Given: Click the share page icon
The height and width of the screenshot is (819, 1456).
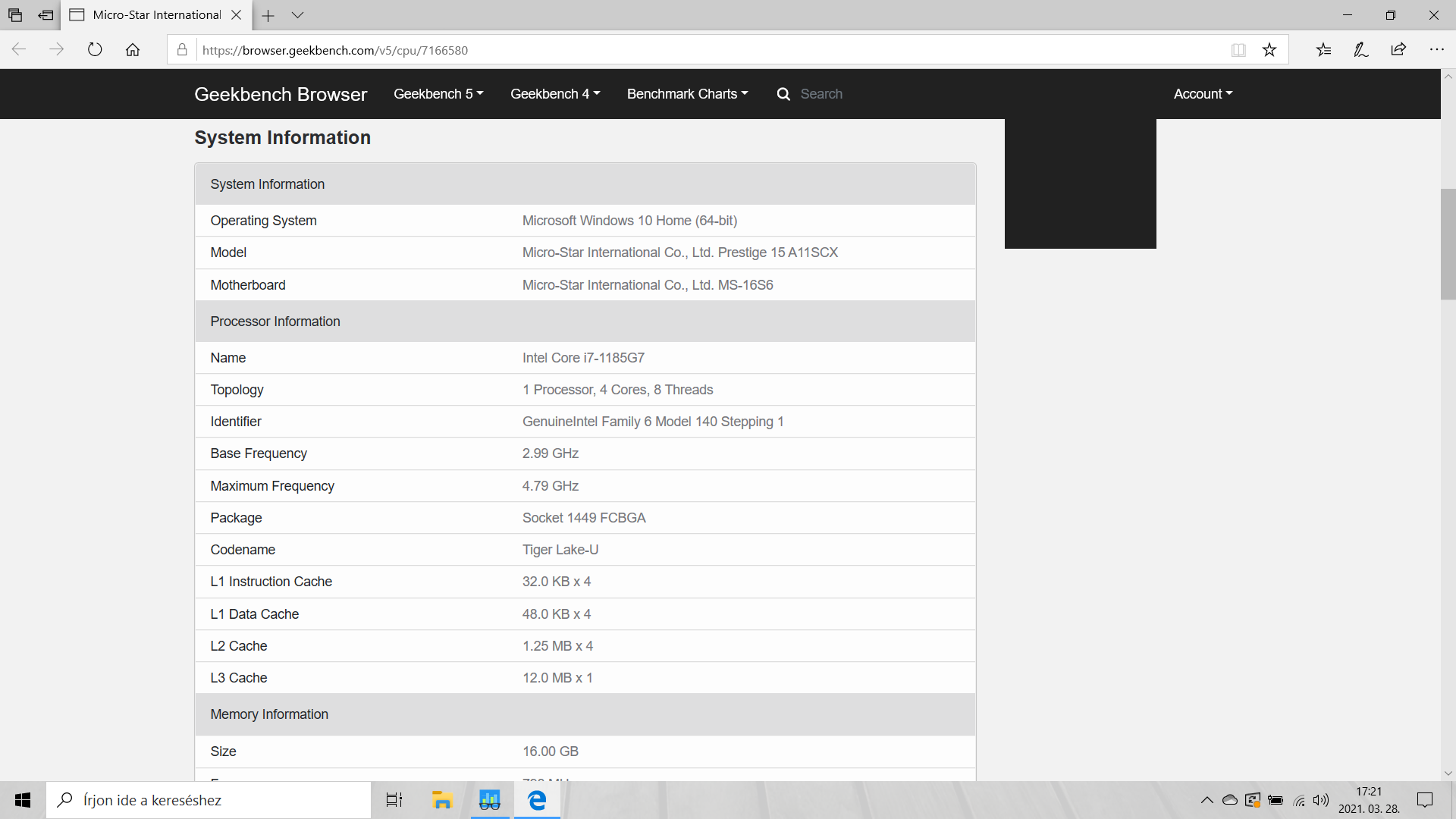Looking at the screenshot, I should pos(1398,50).
